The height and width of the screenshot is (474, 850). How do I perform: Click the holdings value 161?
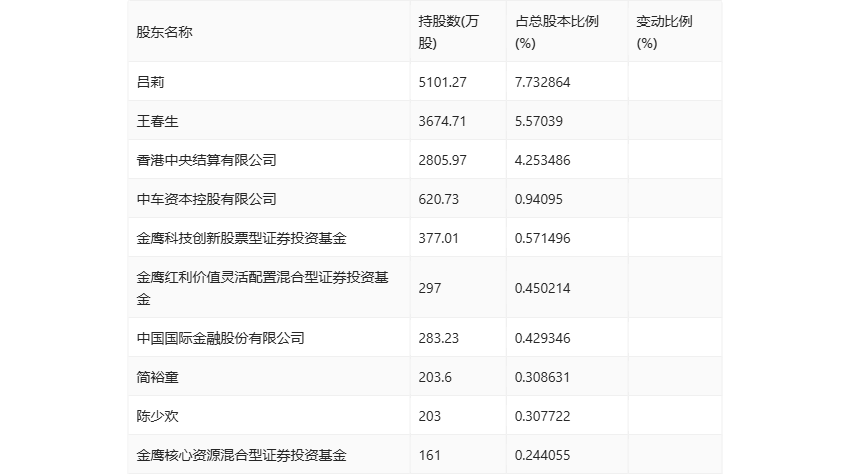point(430,455)
